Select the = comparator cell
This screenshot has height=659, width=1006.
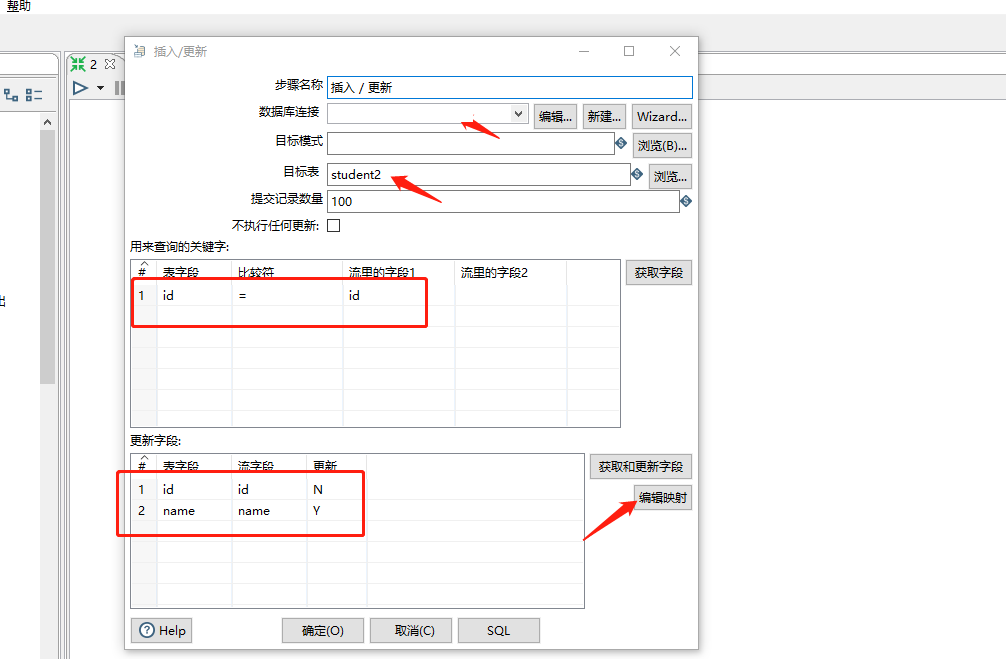coord(287,295)
